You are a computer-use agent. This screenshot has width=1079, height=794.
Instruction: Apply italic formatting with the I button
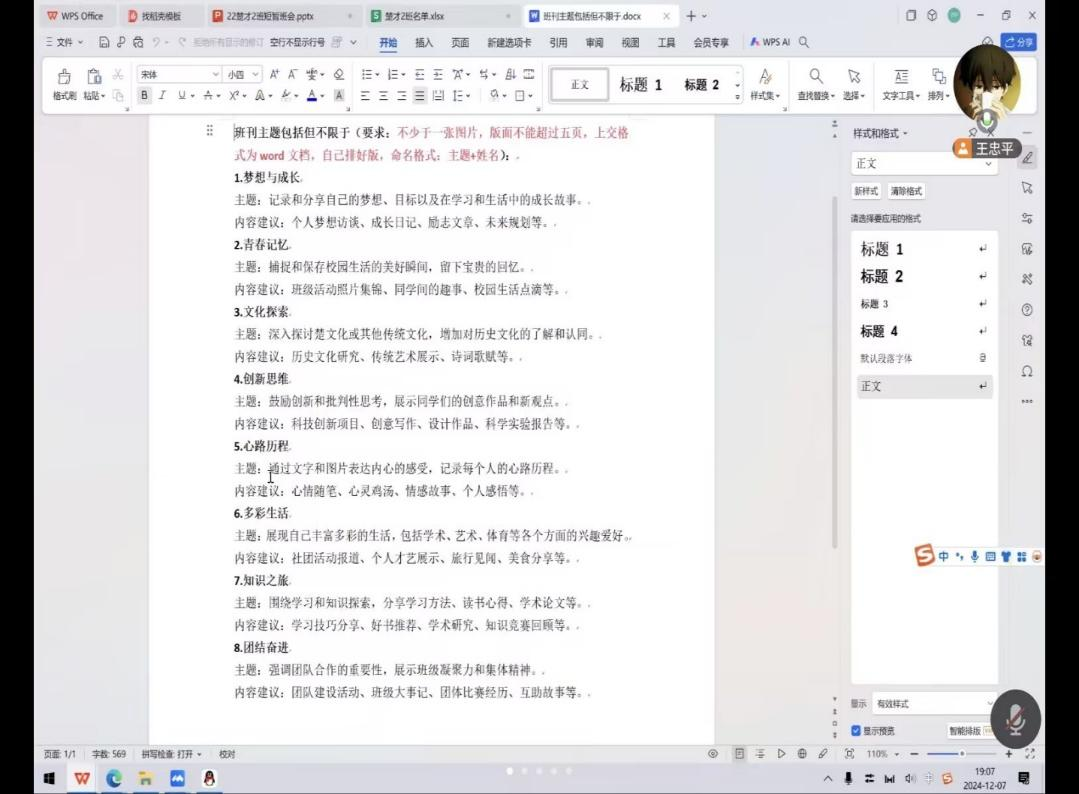(162, 96)
